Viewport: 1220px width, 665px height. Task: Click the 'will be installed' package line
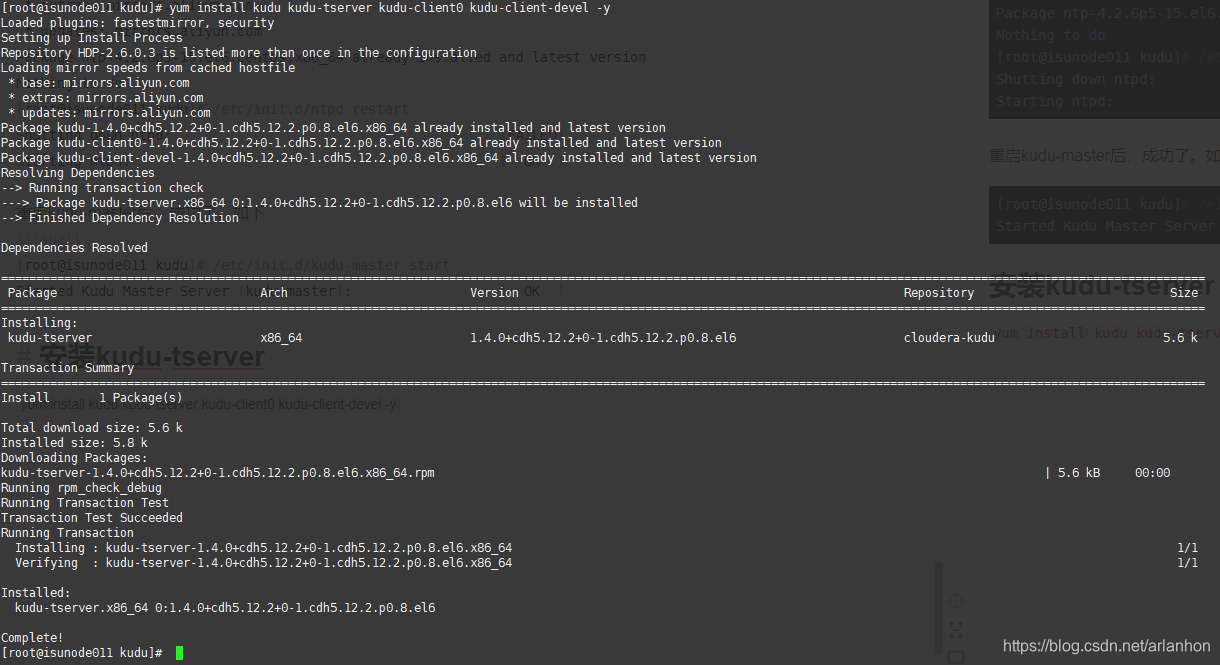pos(319,203)
